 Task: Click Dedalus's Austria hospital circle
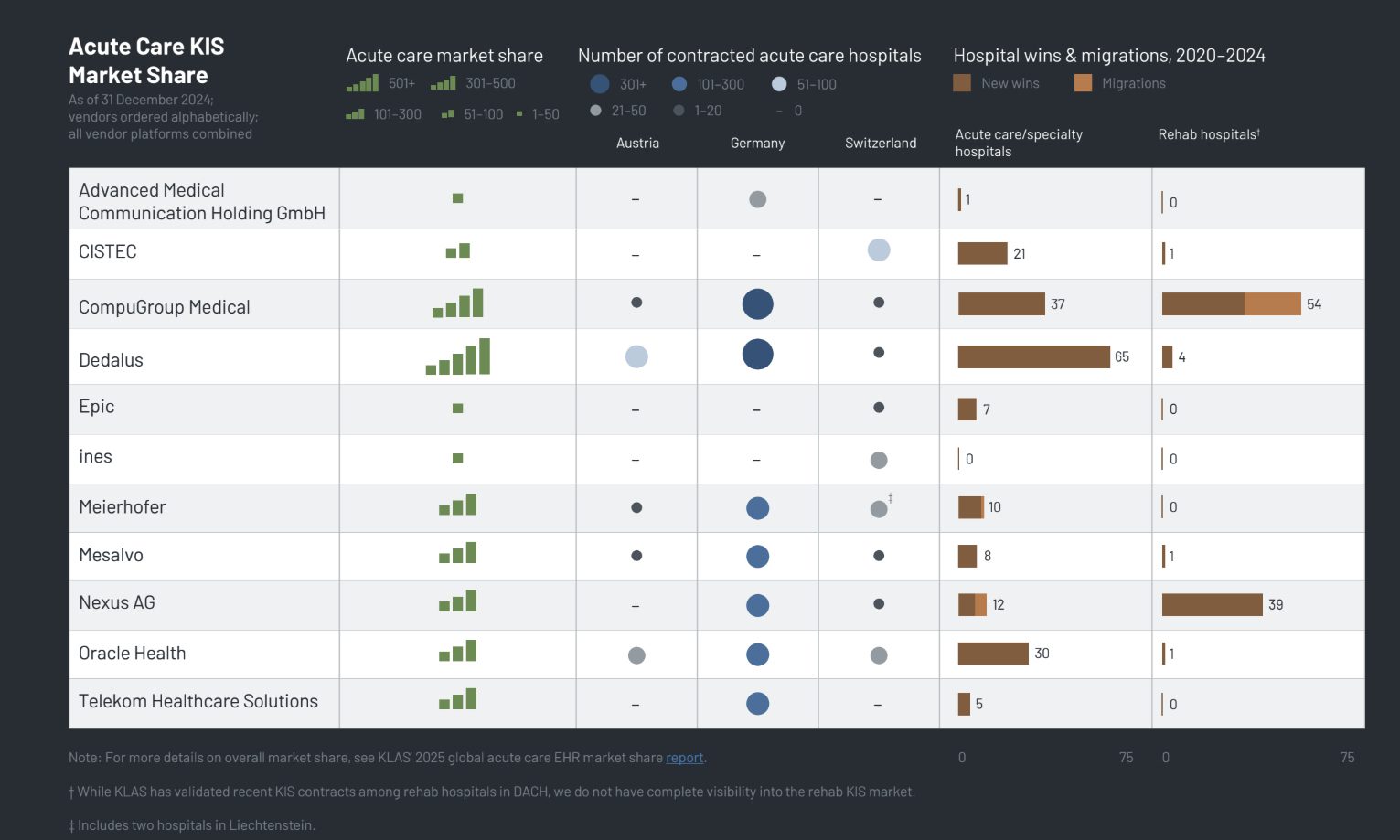click(x=636, y=356)
